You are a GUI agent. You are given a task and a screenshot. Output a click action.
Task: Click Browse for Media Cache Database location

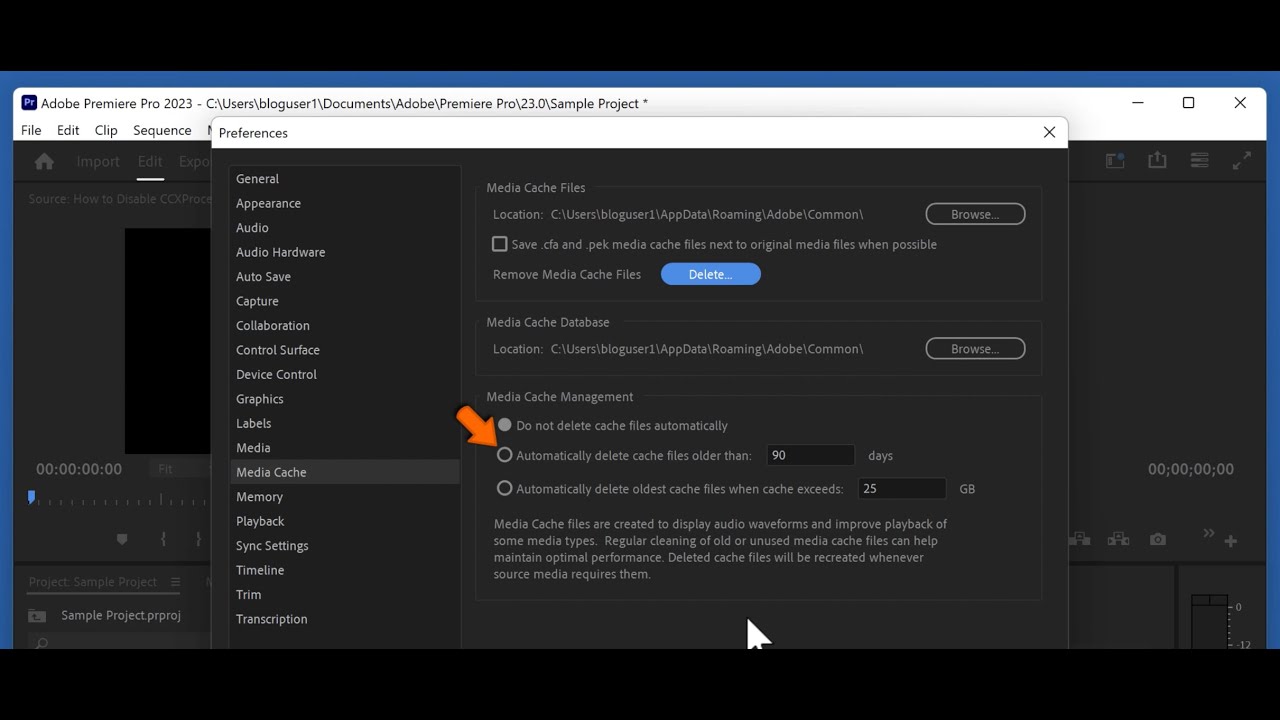(975, 349)
